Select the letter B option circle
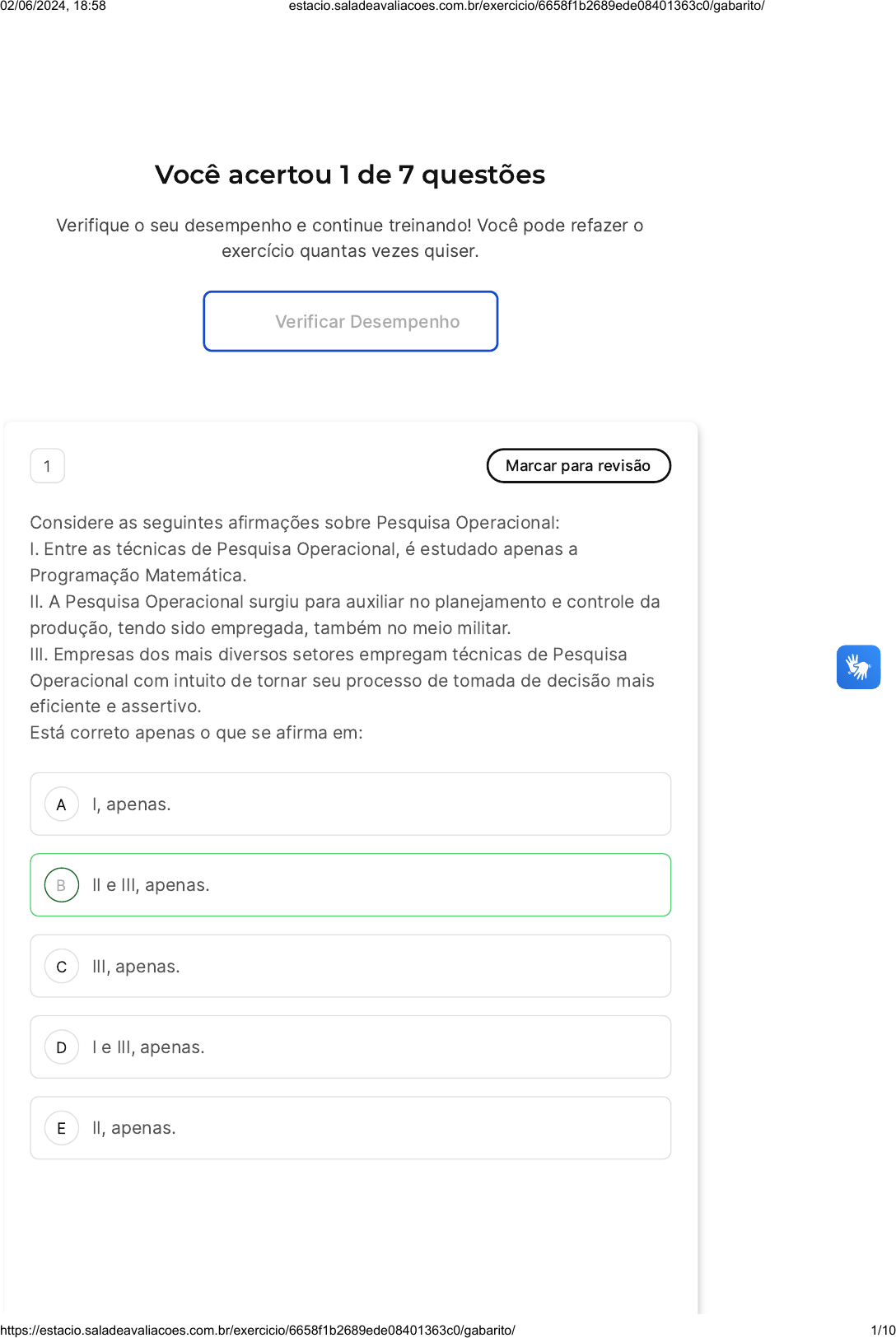Image resolution: width=896 pixels, height=1338 pixels. (x=62, y=885)
